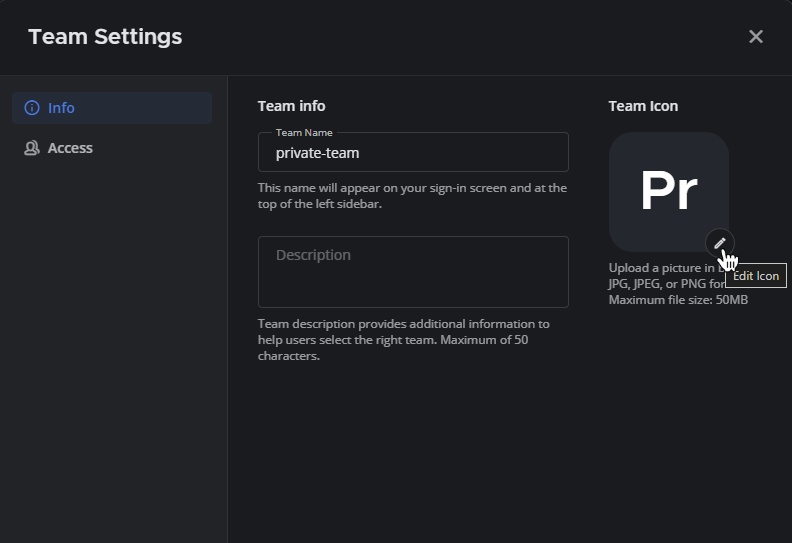Select the "Pr" team icon thumbnail
The width and height of the screenshot is (792, 543).
click(668, 191)
